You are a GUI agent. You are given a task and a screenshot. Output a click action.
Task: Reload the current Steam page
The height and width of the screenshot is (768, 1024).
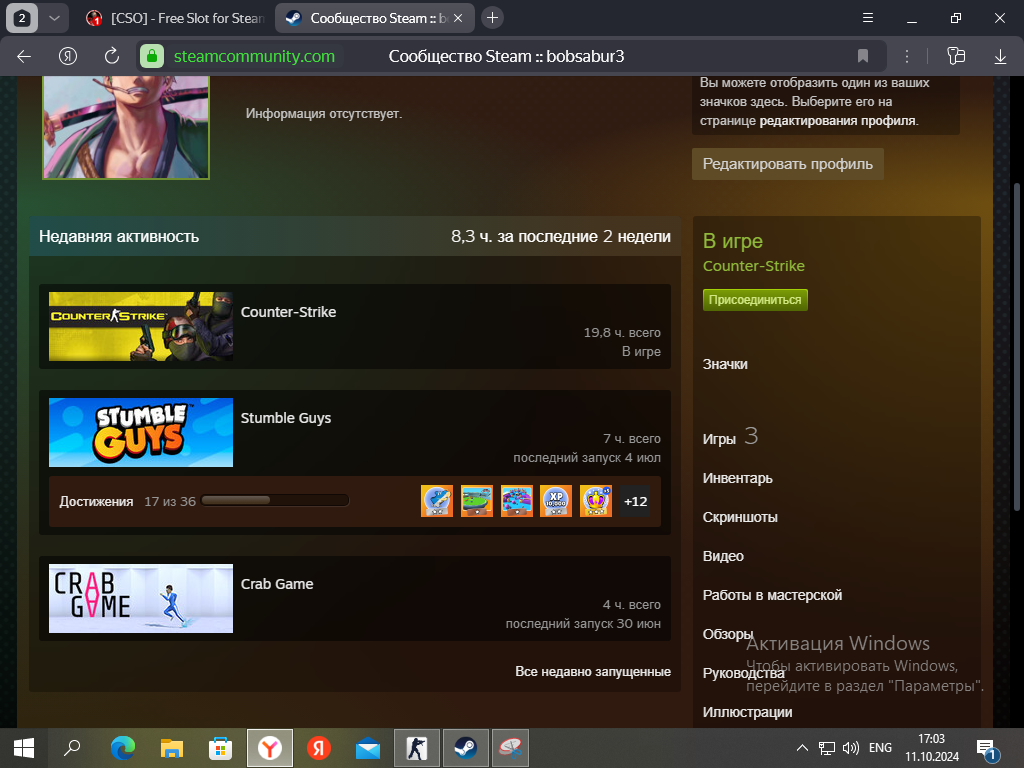(112, 56)
